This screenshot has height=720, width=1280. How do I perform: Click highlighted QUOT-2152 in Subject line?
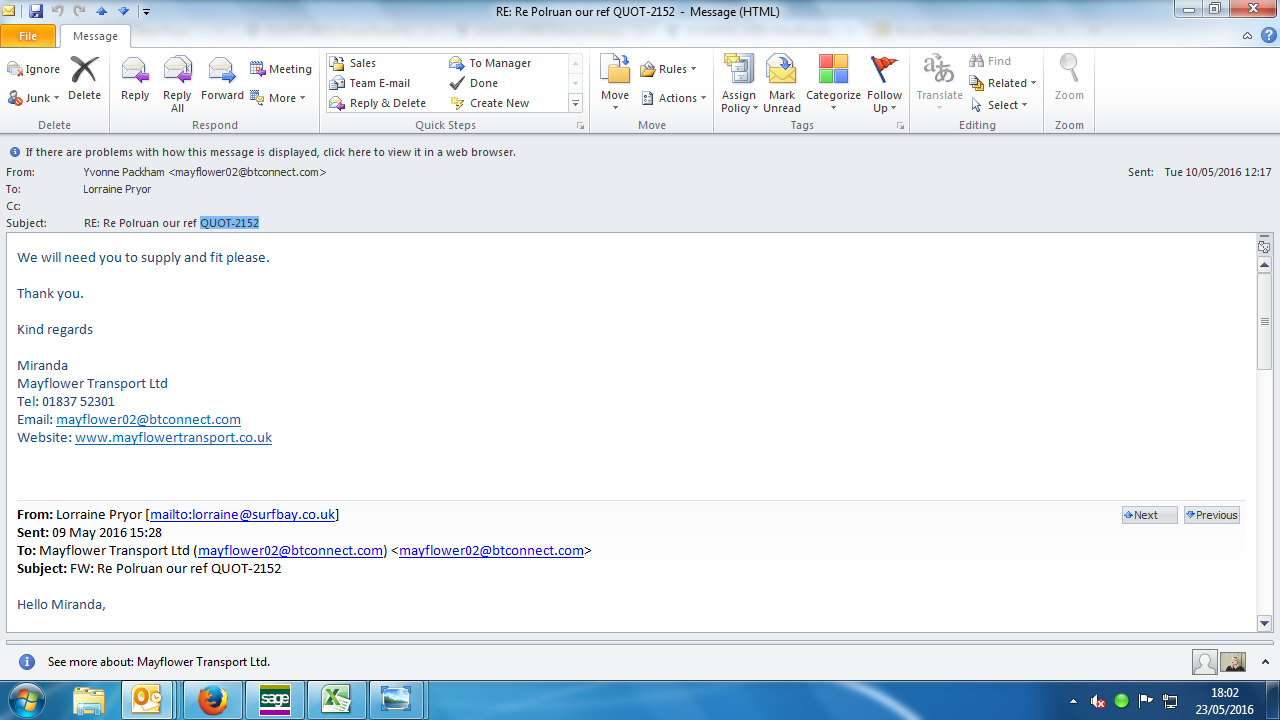(229, 223)
